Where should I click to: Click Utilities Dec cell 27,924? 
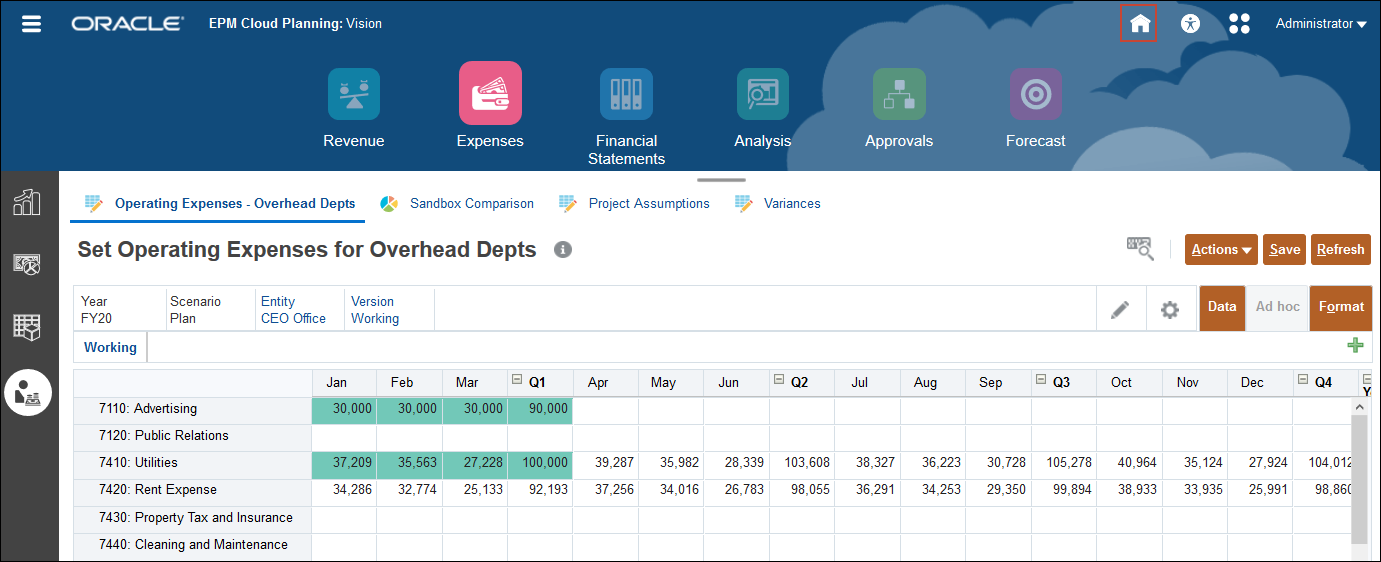click(x=1260, y=463)
